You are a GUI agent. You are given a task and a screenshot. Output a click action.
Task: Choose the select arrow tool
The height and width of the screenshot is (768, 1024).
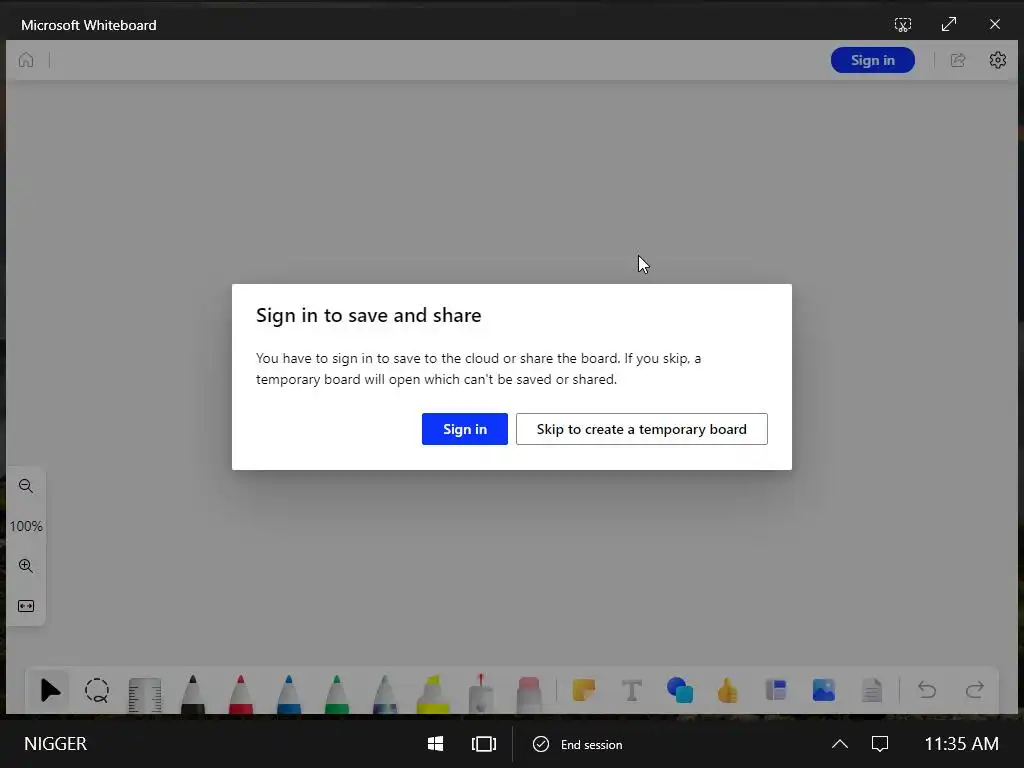(x=50, y=690)
